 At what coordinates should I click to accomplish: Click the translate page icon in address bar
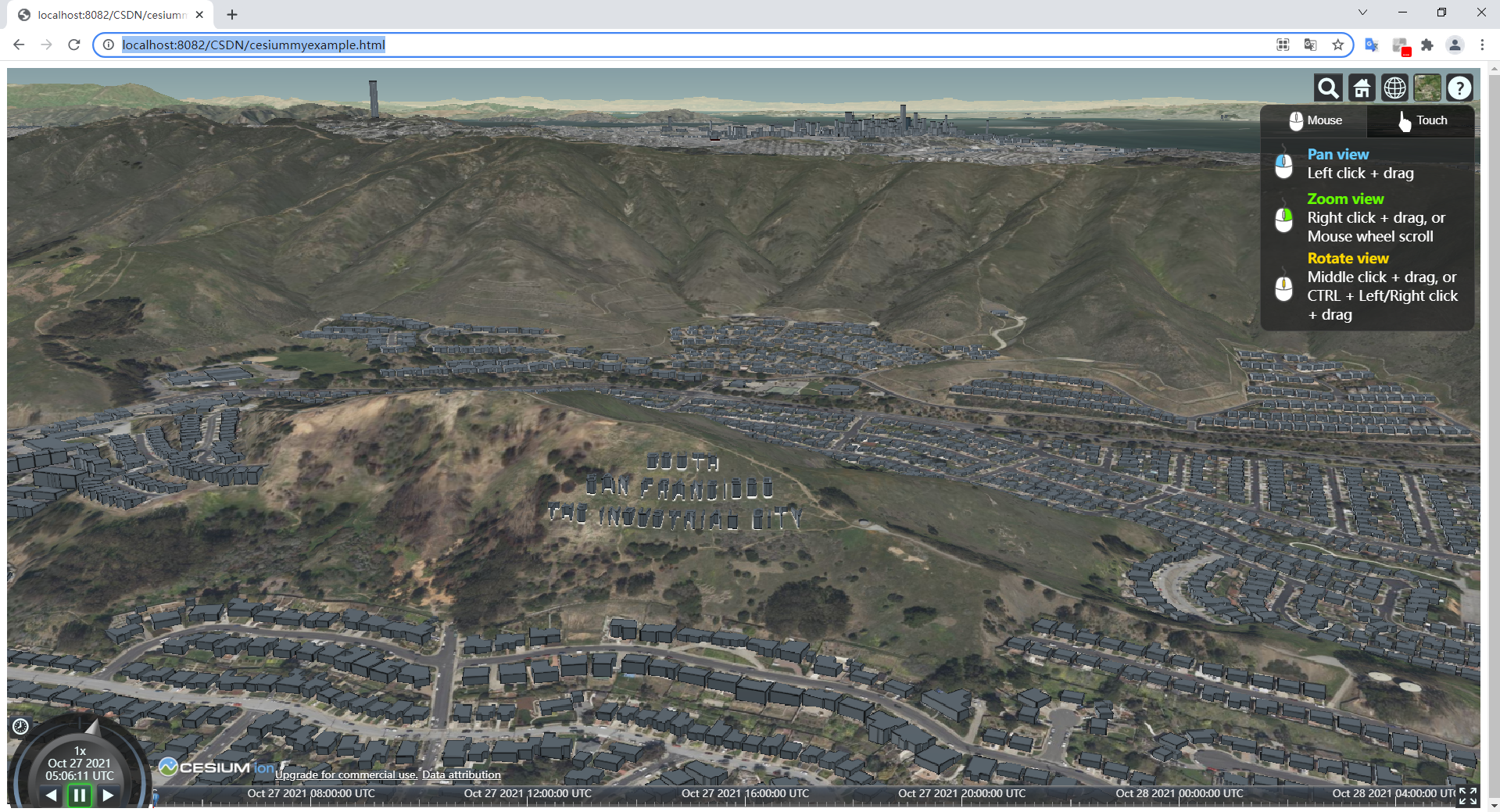[1311, 45]
